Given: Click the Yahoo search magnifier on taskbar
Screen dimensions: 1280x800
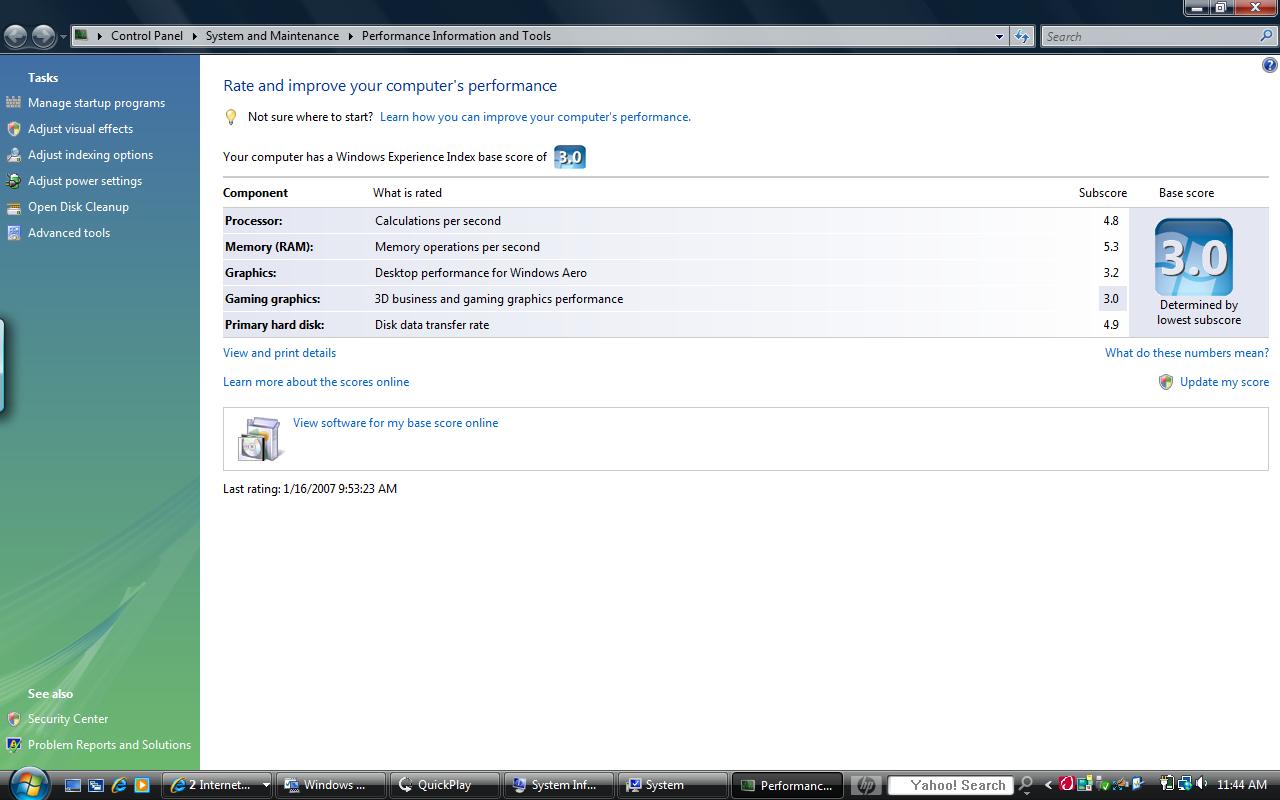Looking at the screenshot, I should [1026, 785].
